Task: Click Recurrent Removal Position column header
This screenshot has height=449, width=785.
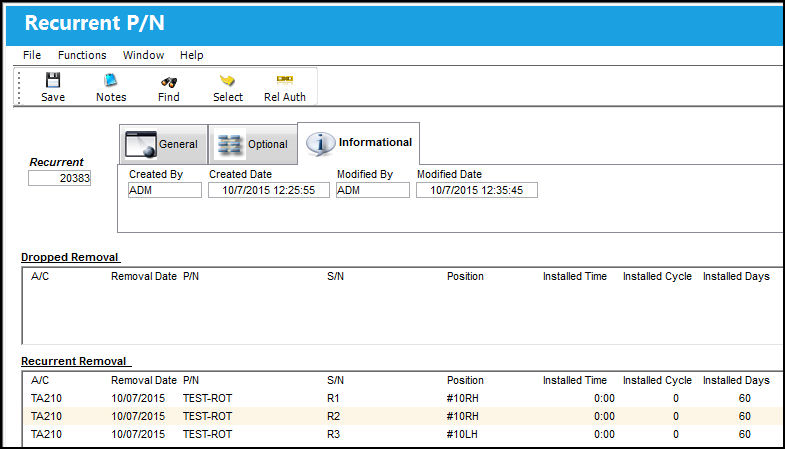Action: pyautogui.click(x=465, y=380)
